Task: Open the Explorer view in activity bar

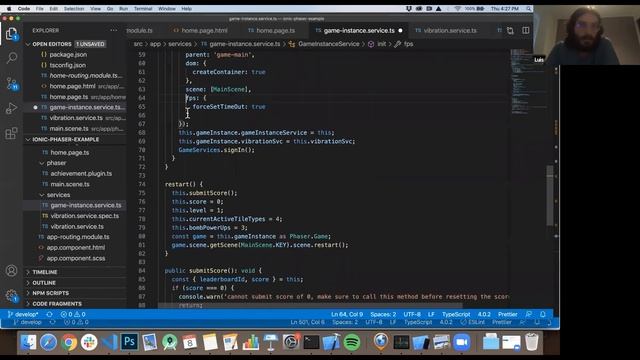Action: [x=11, y=34]
